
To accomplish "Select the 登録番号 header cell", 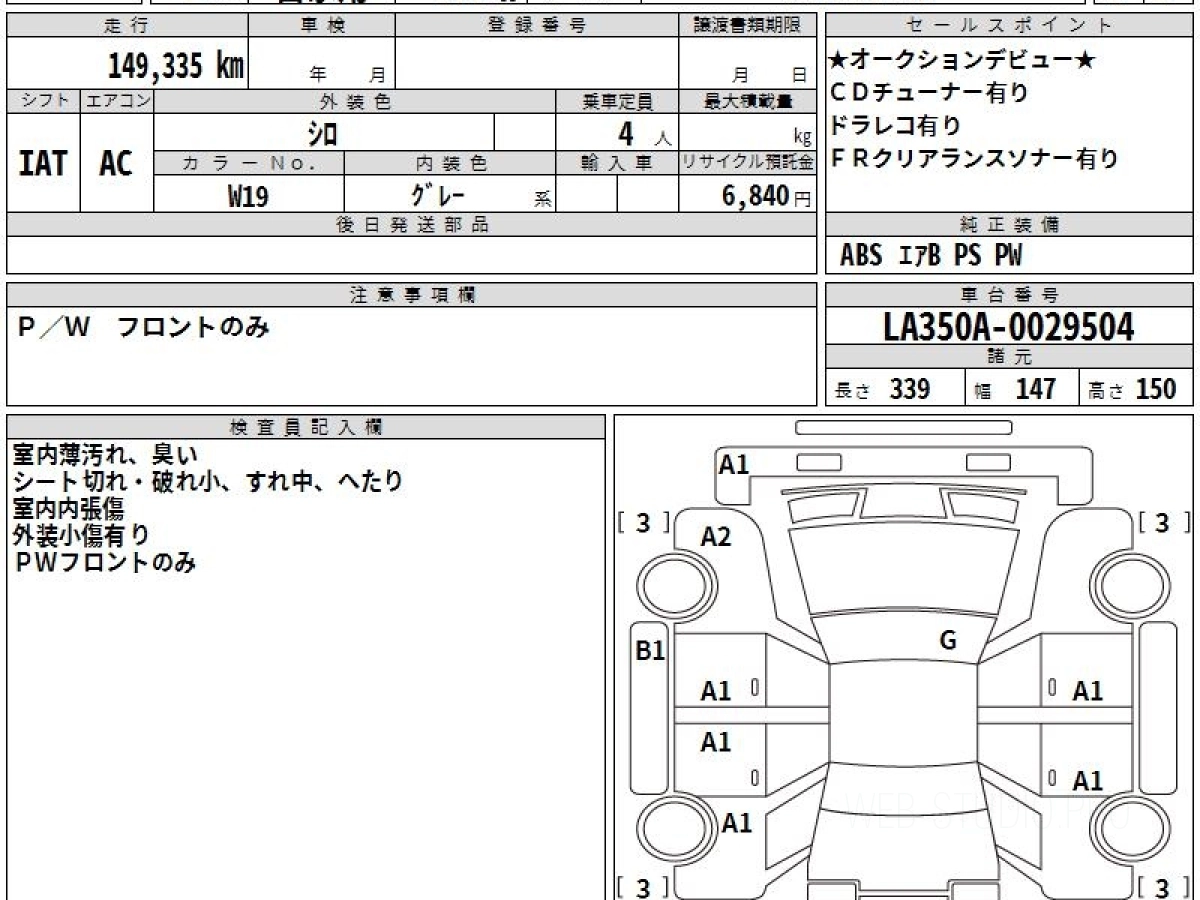I will 537,27.
